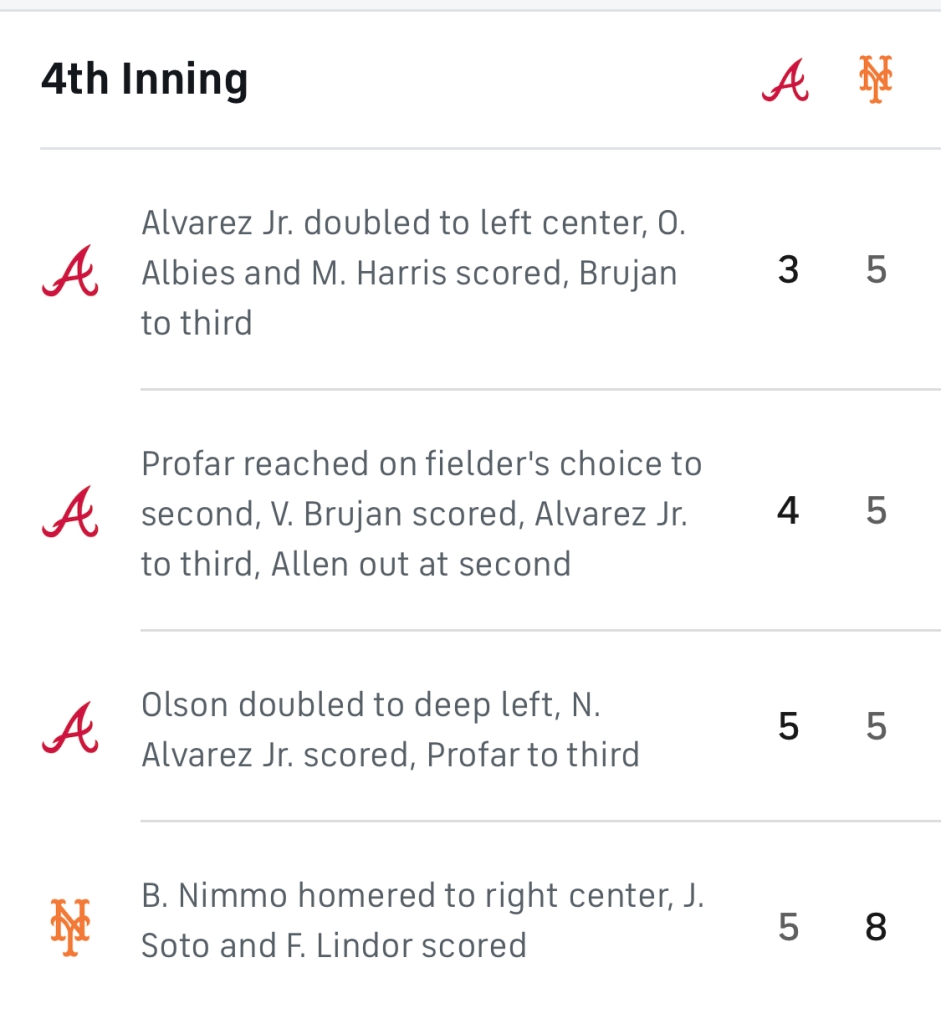Open Profar reached on fielder's choice play
This screenshot has height=1024, width=941.
pyautogui.click(x=421, y=513)
